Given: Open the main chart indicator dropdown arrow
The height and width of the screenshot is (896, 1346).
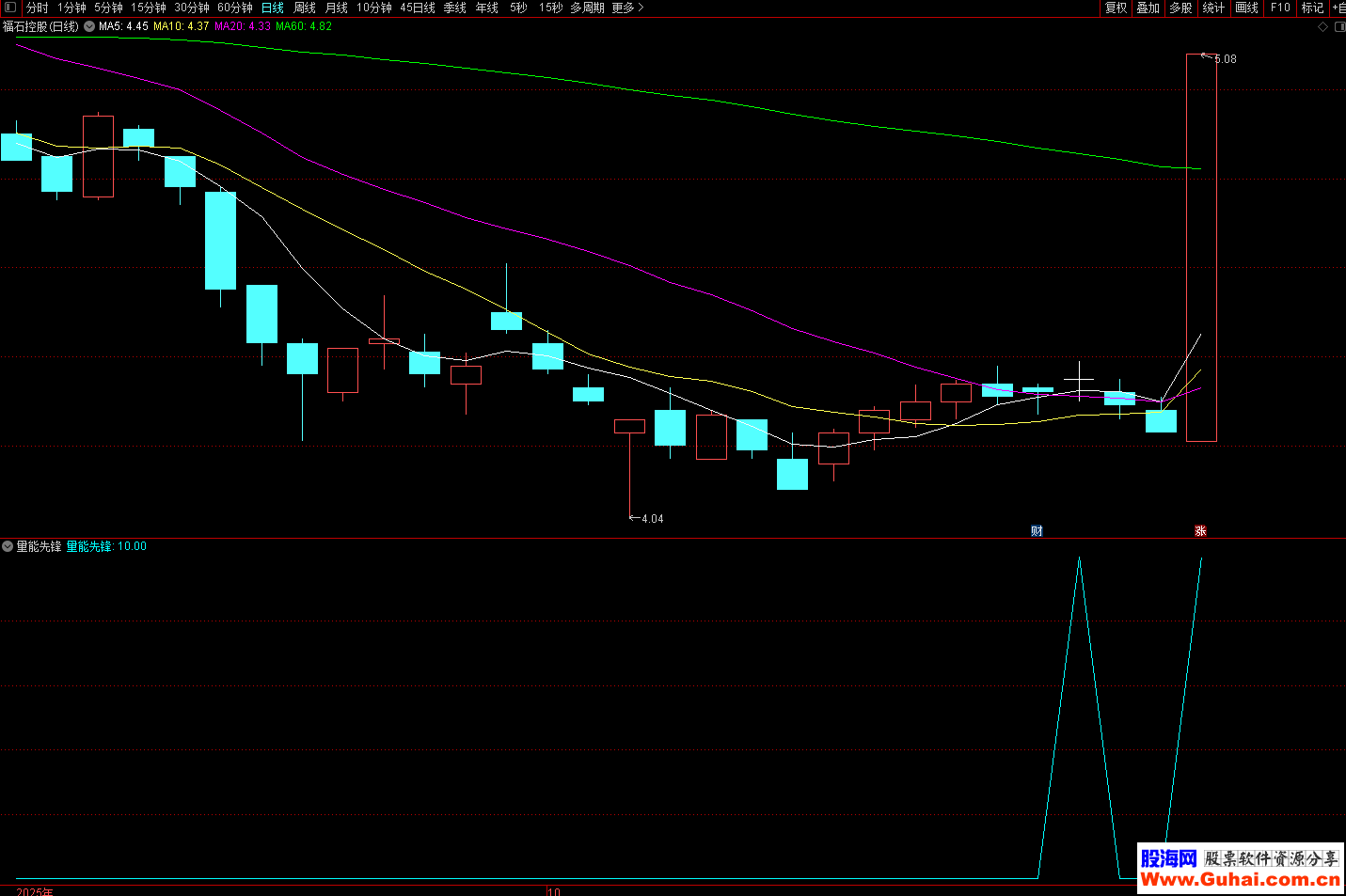Looking at the screenshot, I should (x=89, y=26).
